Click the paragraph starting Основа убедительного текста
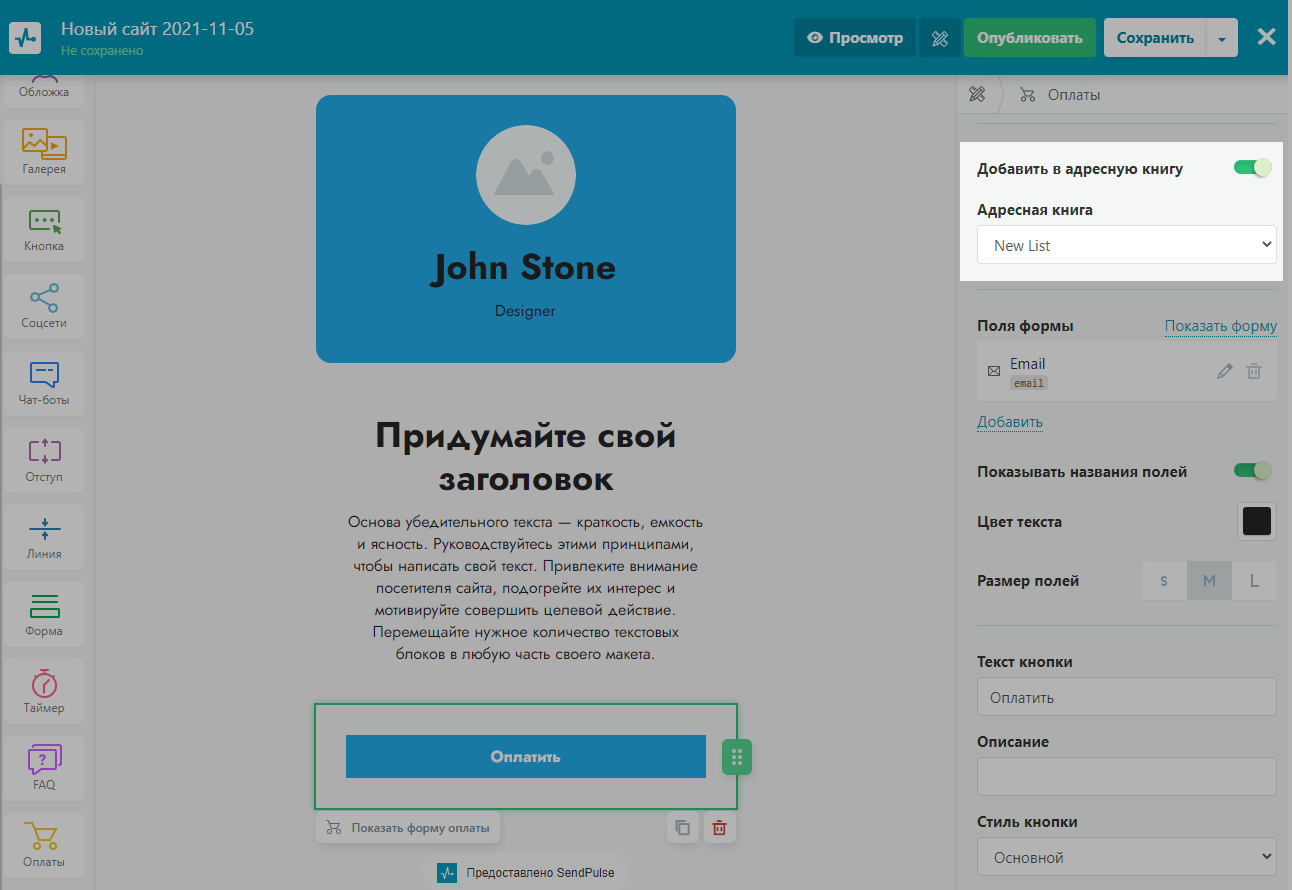1292x890 pixels. point(526,588)
